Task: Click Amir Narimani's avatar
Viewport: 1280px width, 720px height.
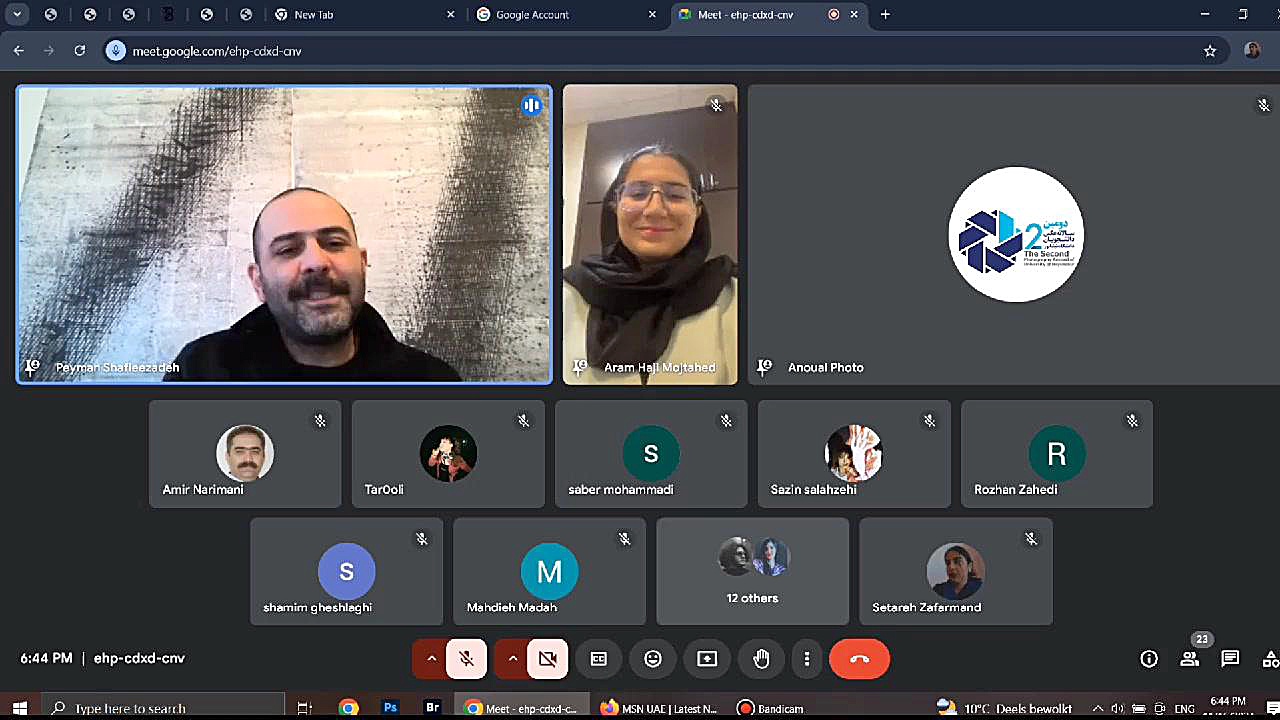Action: 245,453
